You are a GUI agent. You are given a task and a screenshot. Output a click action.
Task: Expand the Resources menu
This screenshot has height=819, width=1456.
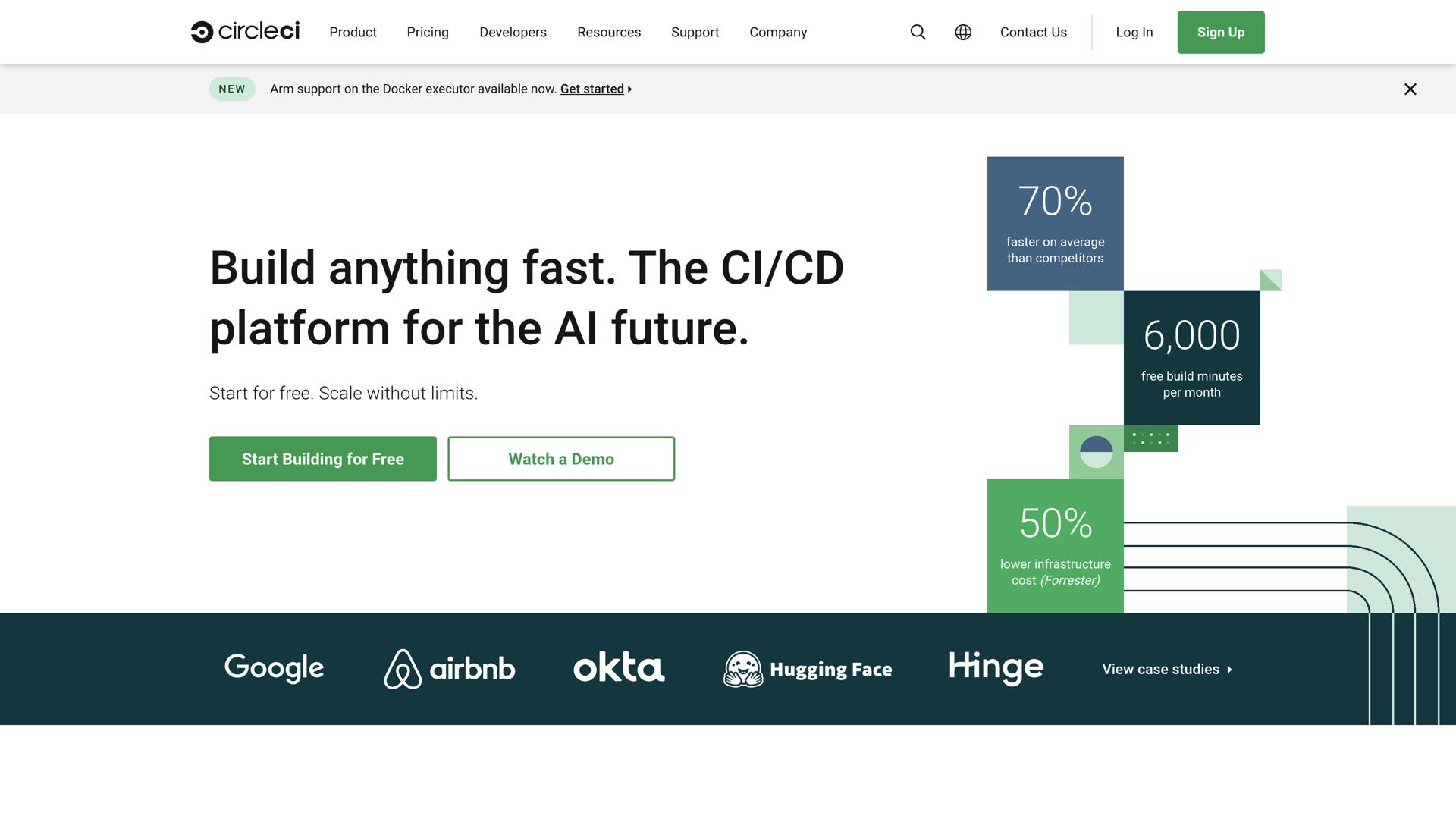tap(609, 32)
